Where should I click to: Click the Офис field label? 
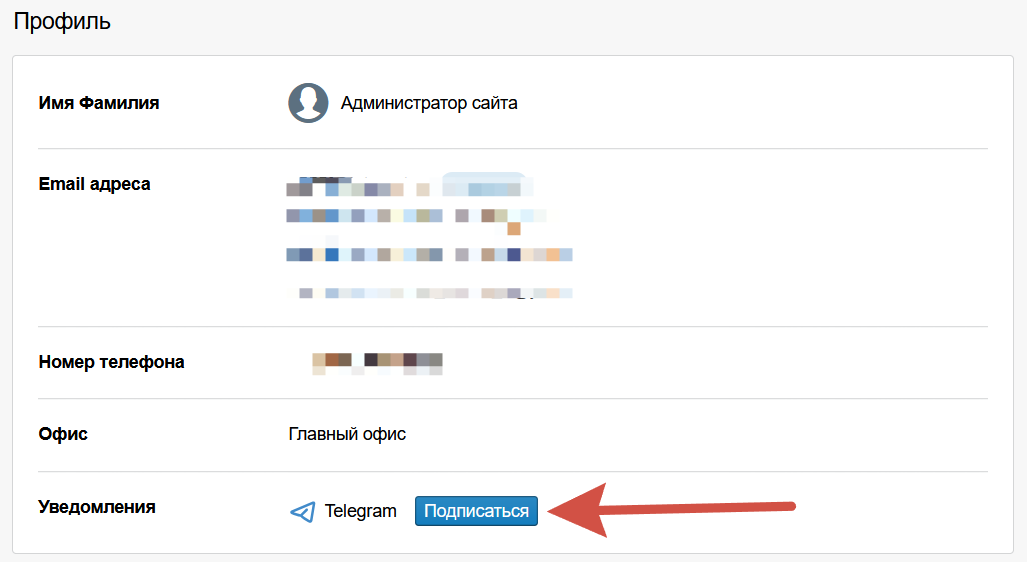(x=63, y=434)
